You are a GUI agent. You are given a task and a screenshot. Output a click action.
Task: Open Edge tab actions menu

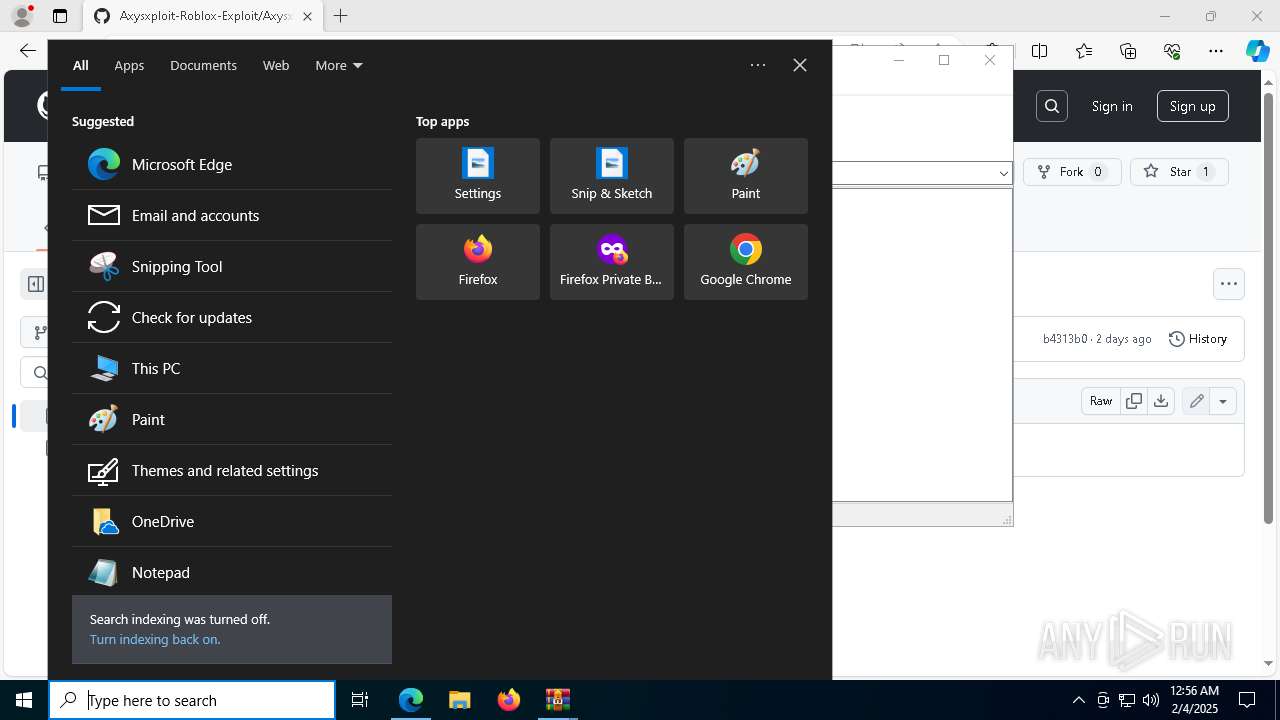click(60, 16)
